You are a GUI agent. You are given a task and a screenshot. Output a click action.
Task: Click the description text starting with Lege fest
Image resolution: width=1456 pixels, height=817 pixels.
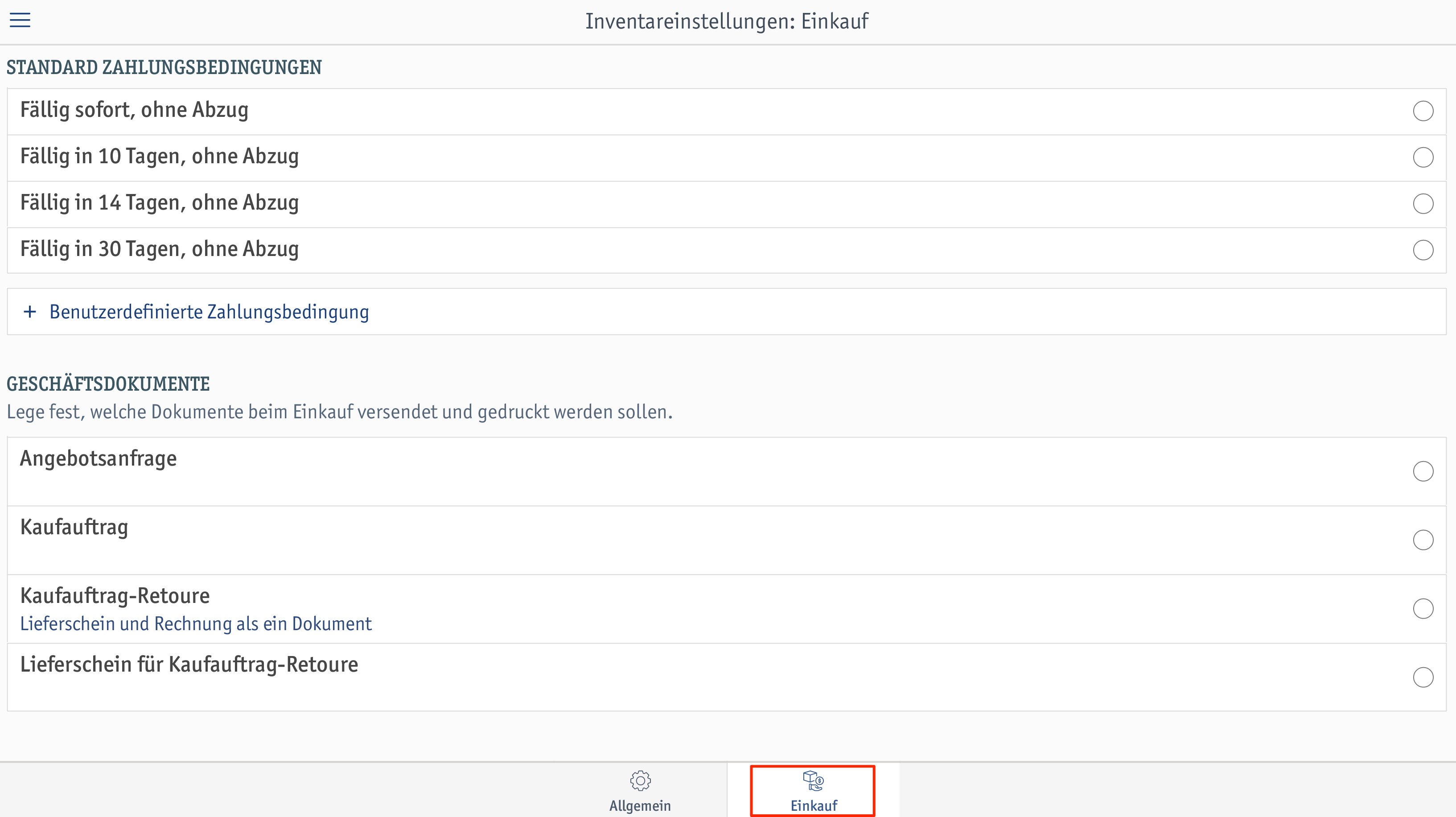(x=340, y=412)
